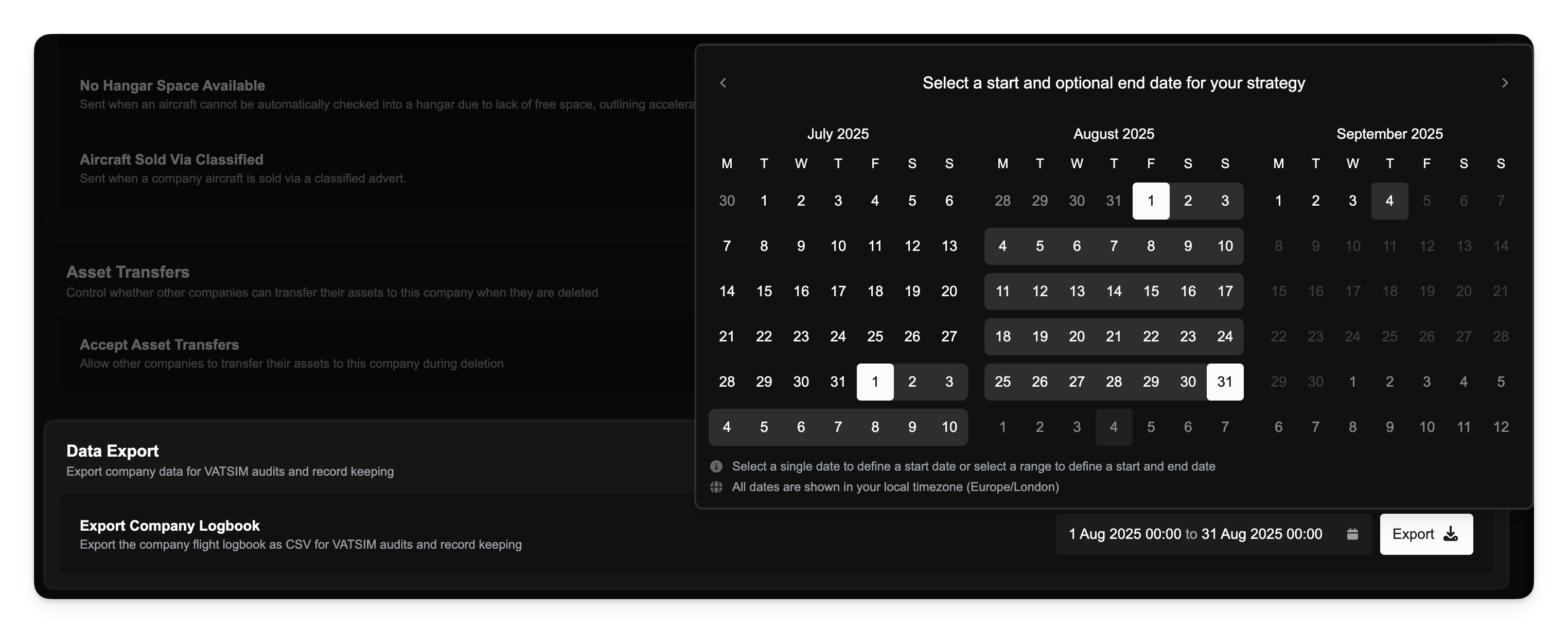Select September 4 in the September calendar
The image size is (1568, 633).
click(x=1389, y=201)
